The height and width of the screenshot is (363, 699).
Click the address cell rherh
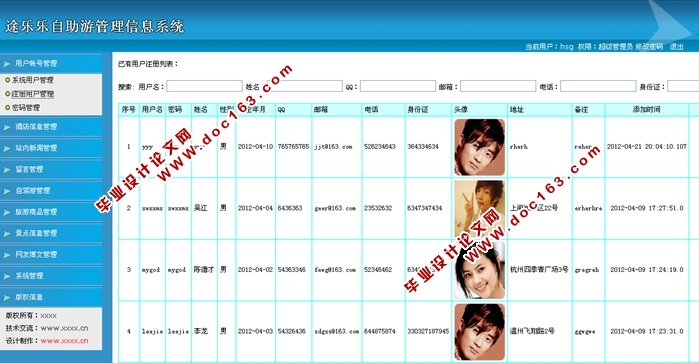519,147
